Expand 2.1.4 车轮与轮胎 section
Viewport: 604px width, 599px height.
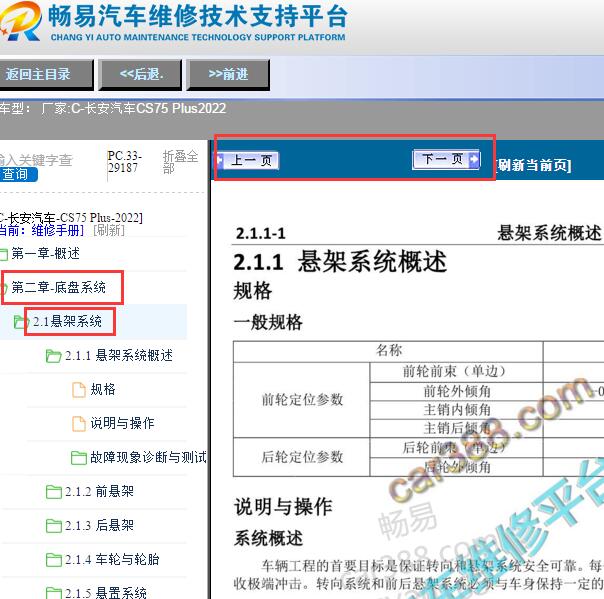point(112,559)
